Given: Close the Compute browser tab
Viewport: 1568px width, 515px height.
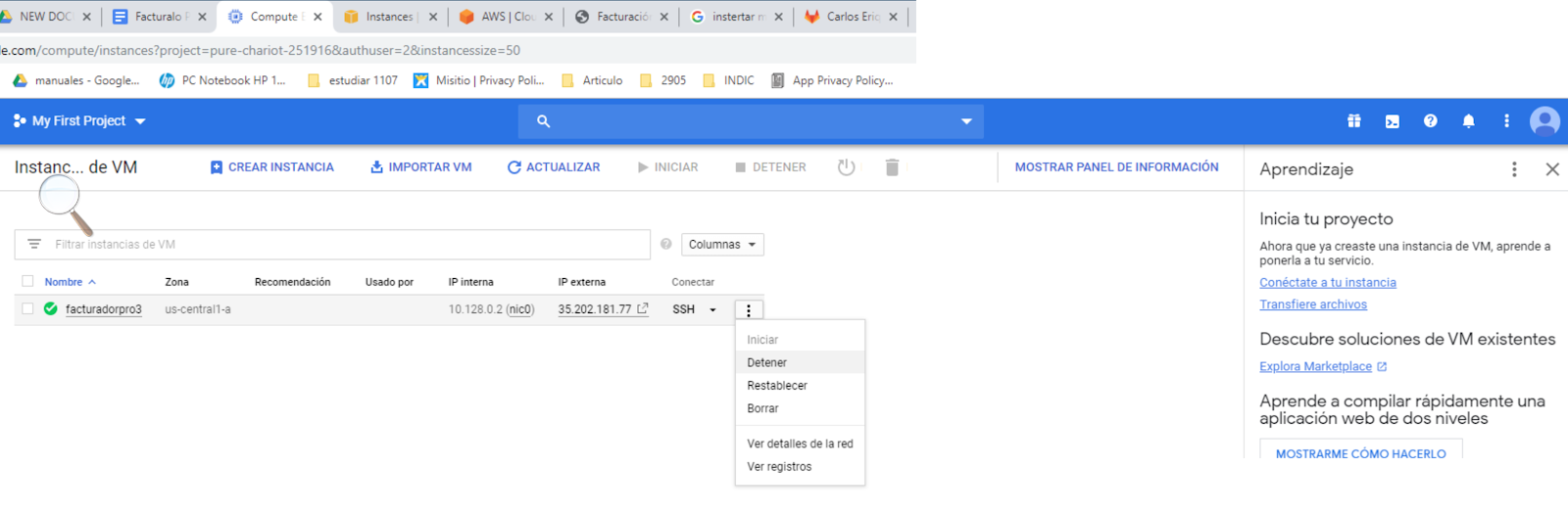Looking at the screenshot, I should tap(318, 17).
